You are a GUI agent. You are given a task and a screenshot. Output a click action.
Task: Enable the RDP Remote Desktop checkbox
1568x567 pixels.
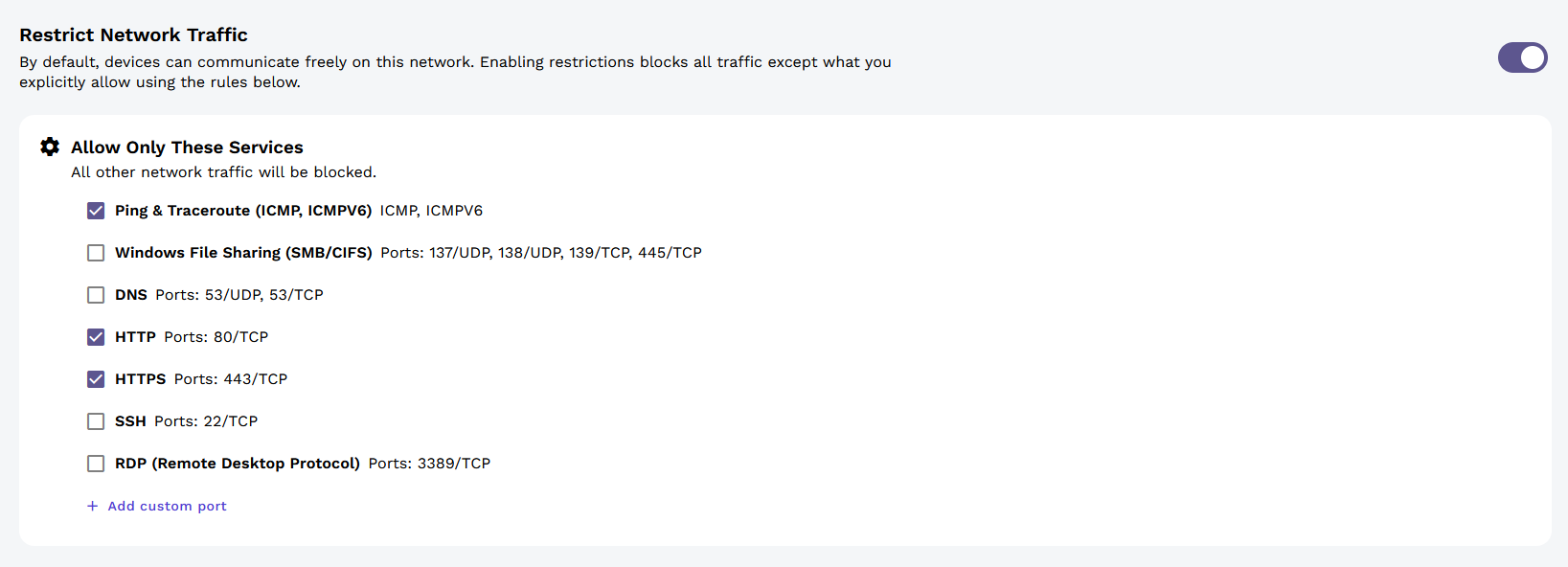click(96, 464)
